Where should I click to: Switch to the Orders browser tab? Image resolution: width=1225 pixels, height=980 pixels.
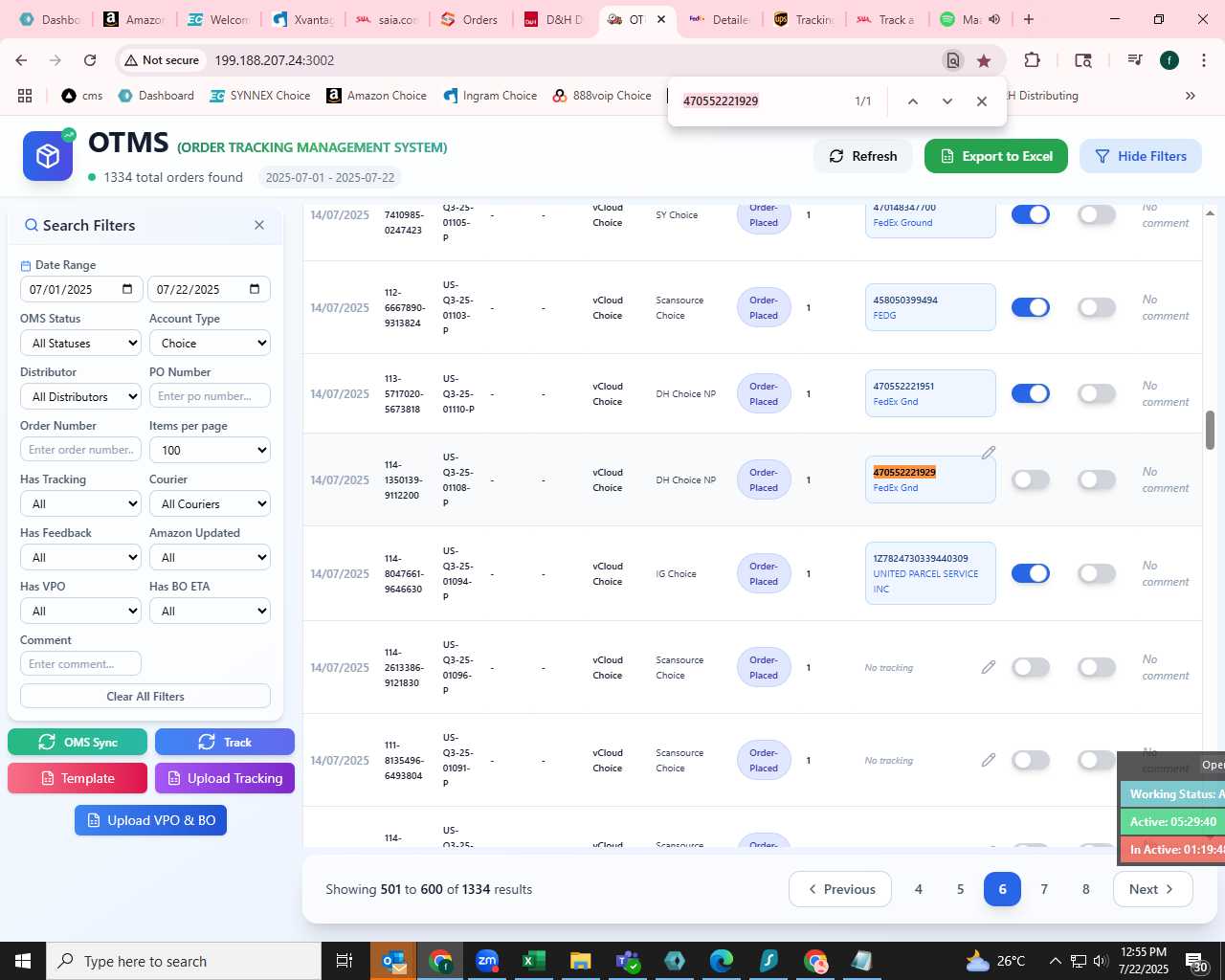click(x=469, y=19)
